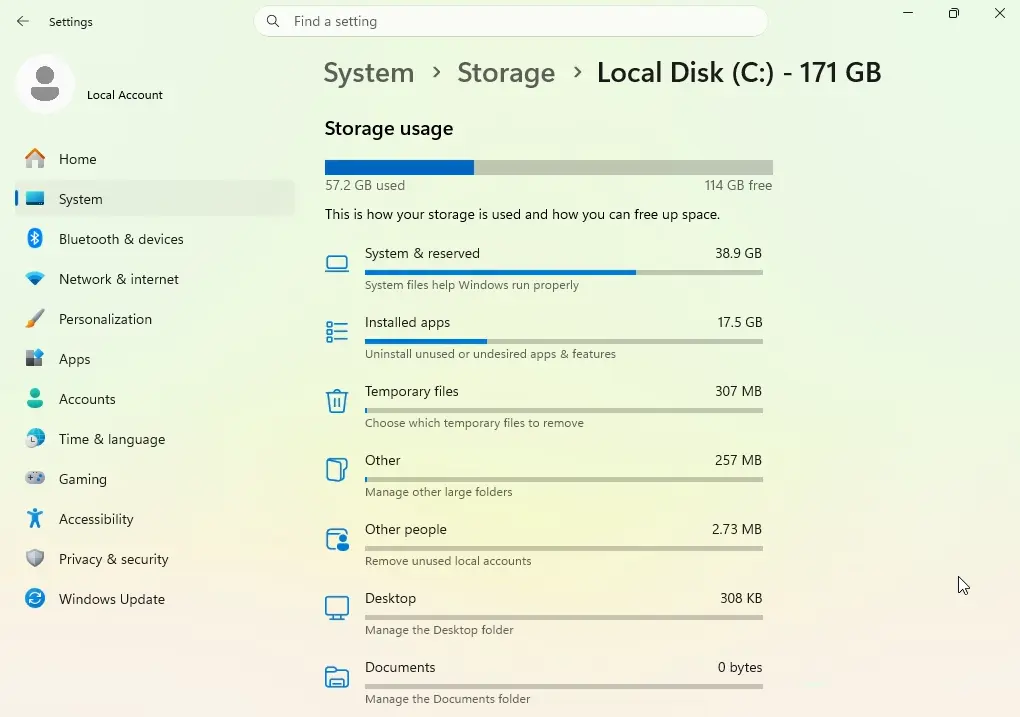This screenshot has height=717, width=1020.
Task: Open Privacy & security settings
Action: [155, 559]
